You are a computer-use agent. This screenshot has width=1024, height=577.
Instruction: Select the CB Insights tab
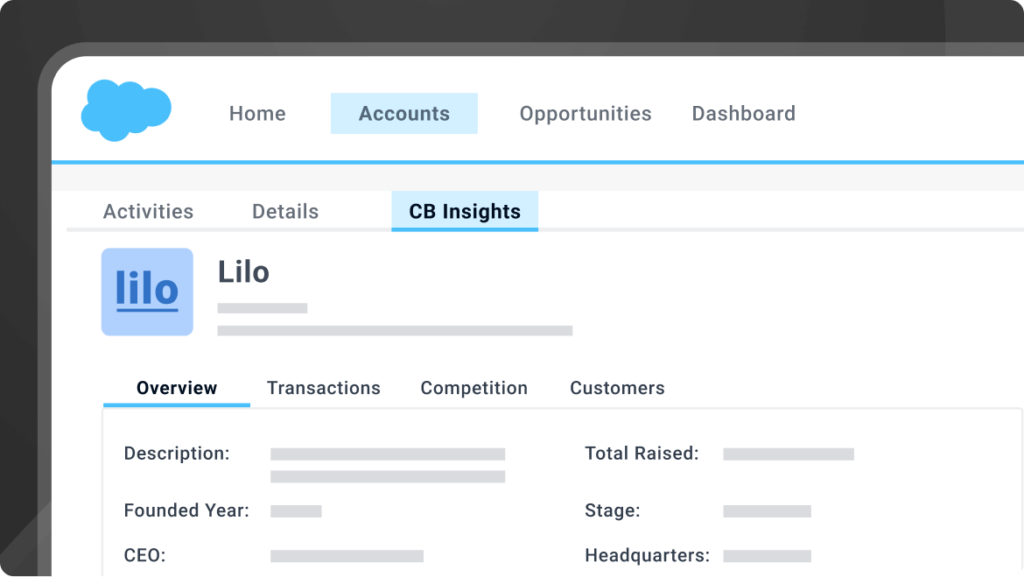click(465, 212)
